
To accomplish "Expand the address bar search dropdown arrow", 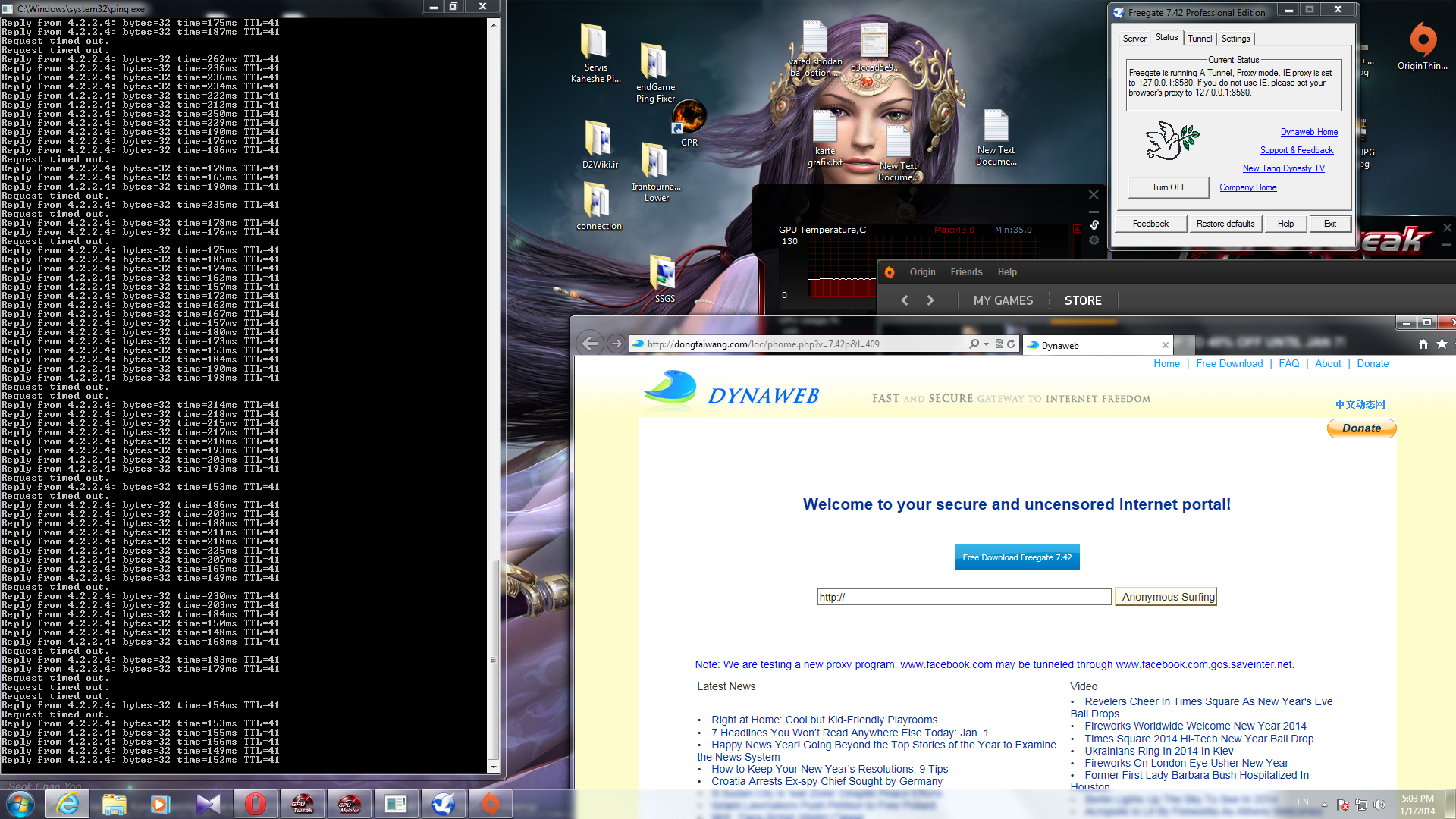I will tap(986, 344).
